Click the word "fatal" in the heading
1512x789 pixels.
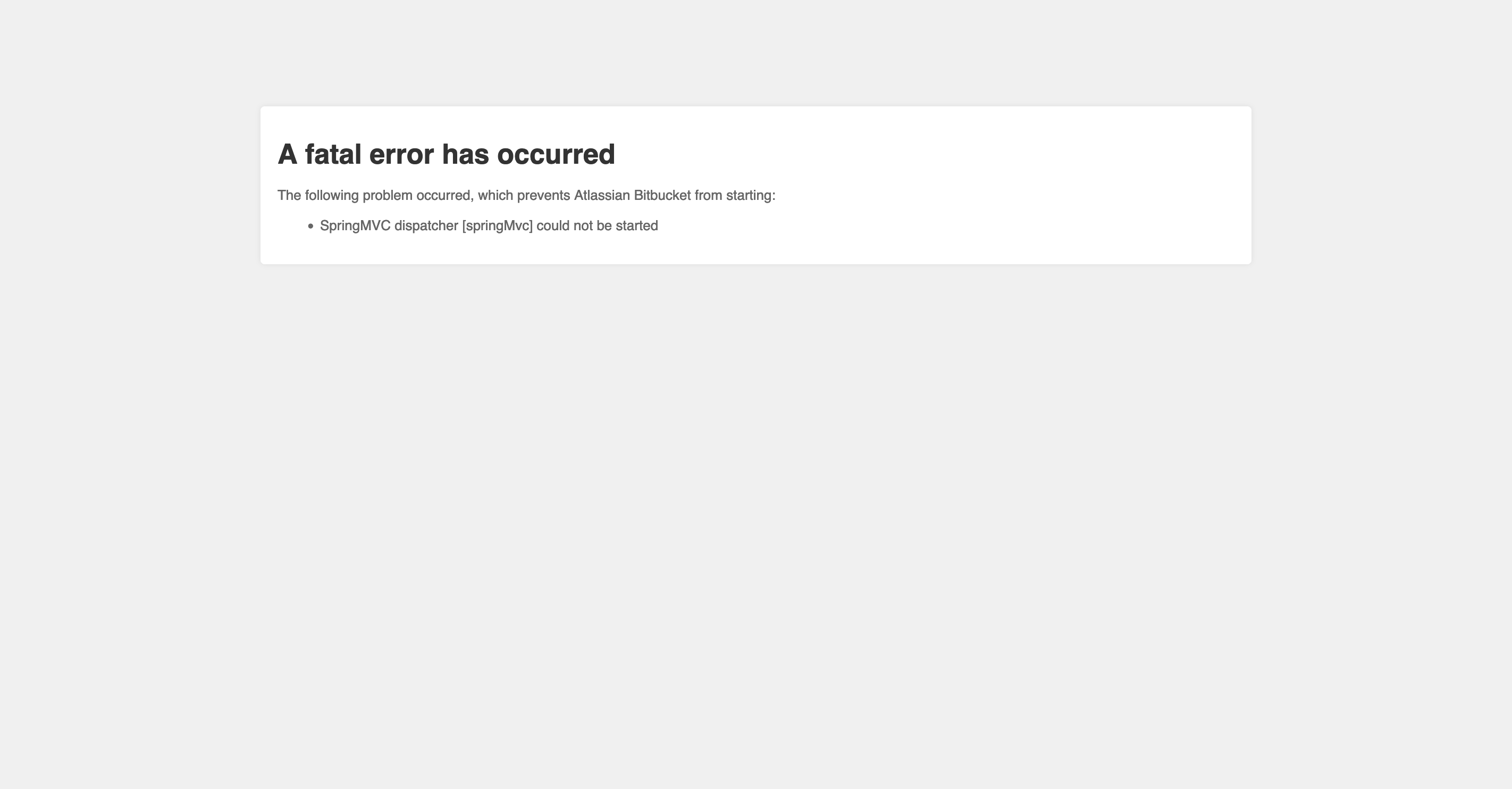click(333, 154)
